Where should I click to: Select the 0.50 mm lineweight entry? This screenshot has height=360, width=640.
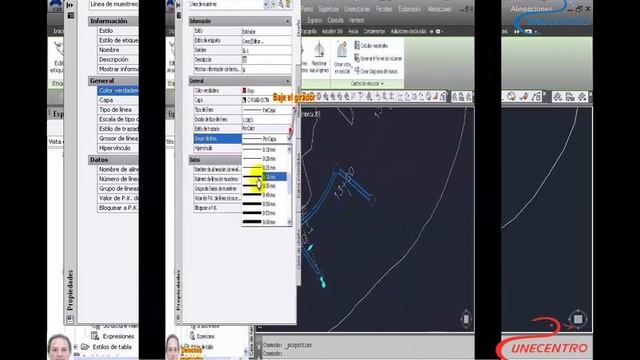tap(264, 204)
